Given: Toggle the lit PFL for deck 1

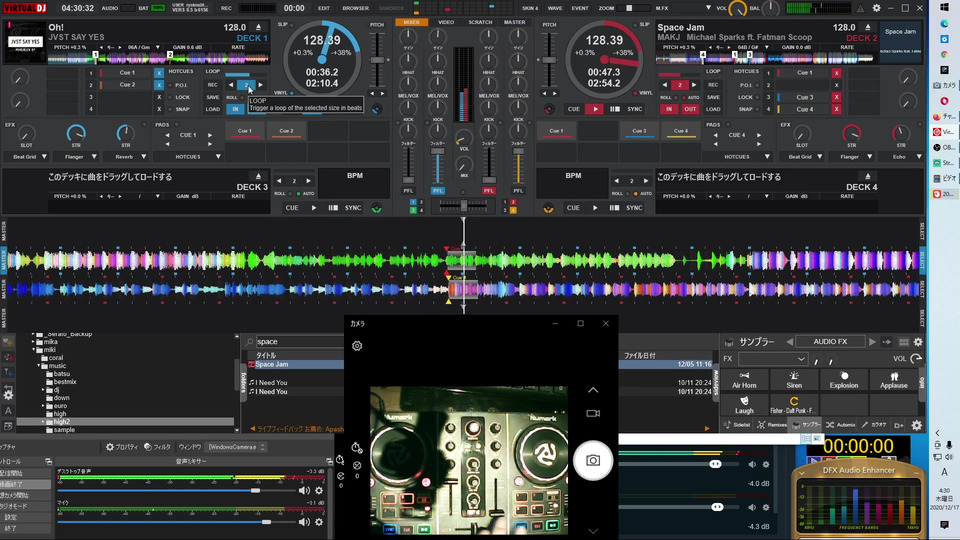Looking at the screenshot, I should click(437, 190).
